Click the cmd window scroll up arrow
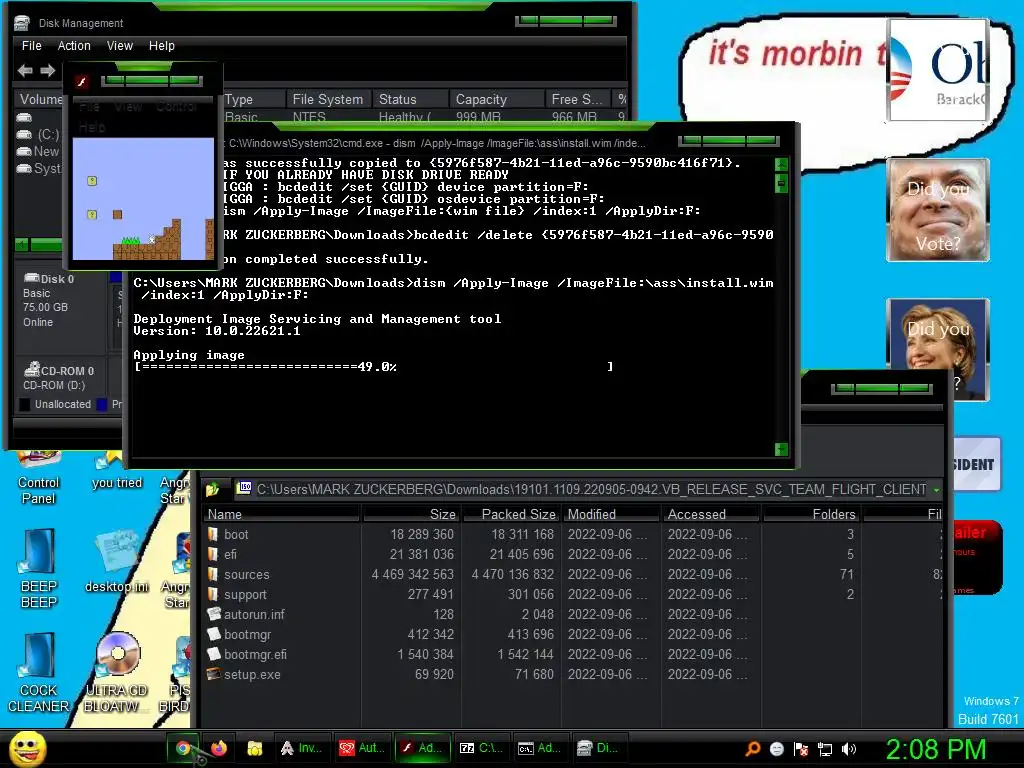 [x=781, y=164]
